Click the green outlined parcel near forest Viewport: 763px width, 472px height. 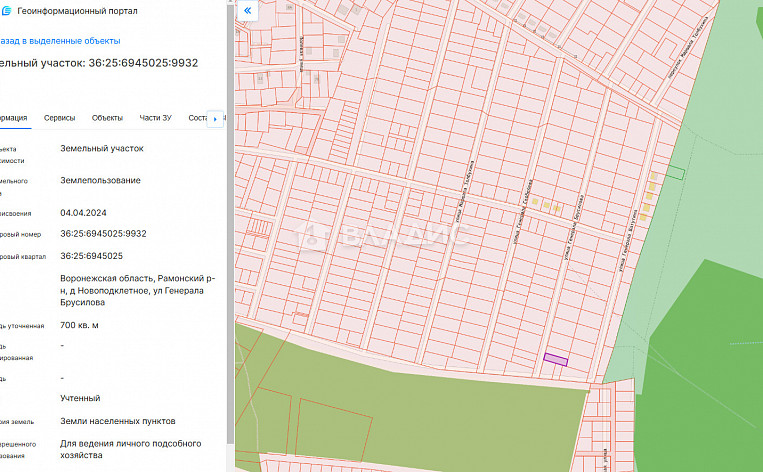point(676,172)
